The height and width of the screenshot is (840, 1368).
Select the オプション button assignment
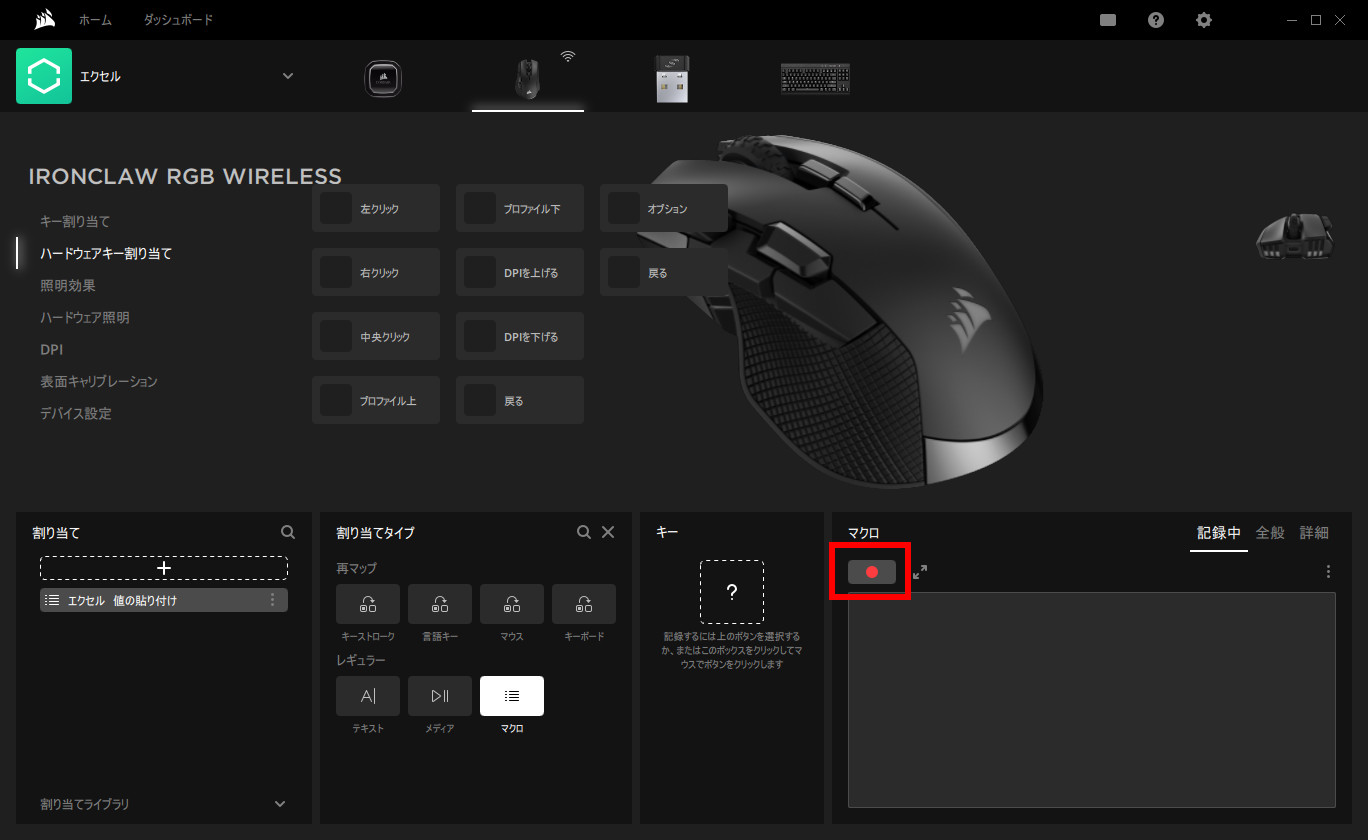point(664,208)
